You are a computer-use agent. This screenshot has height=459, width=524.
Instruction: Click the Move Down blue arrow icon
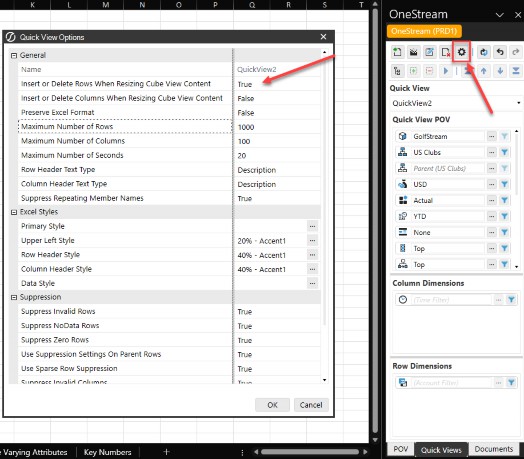[x=500, y=71]
